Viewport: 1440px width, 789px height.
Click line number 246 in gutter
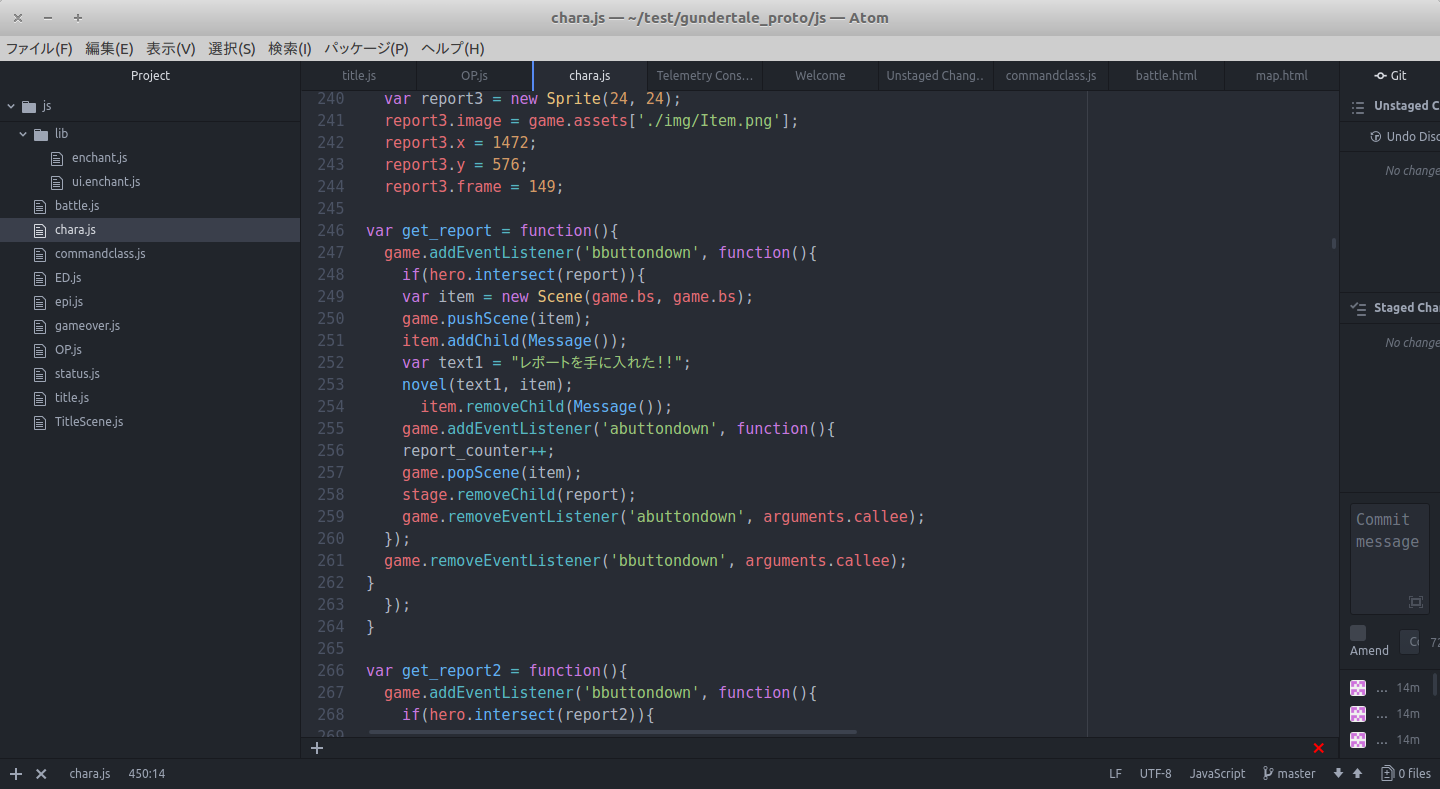330,231
